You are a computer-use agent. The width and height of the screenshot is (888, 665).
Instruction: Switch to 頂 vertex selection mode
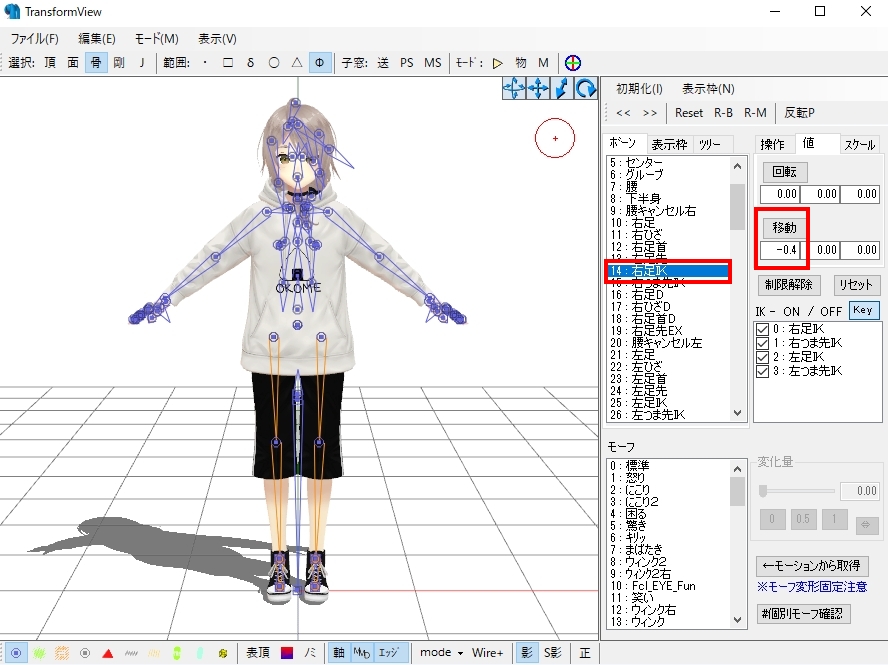[52, 62]
